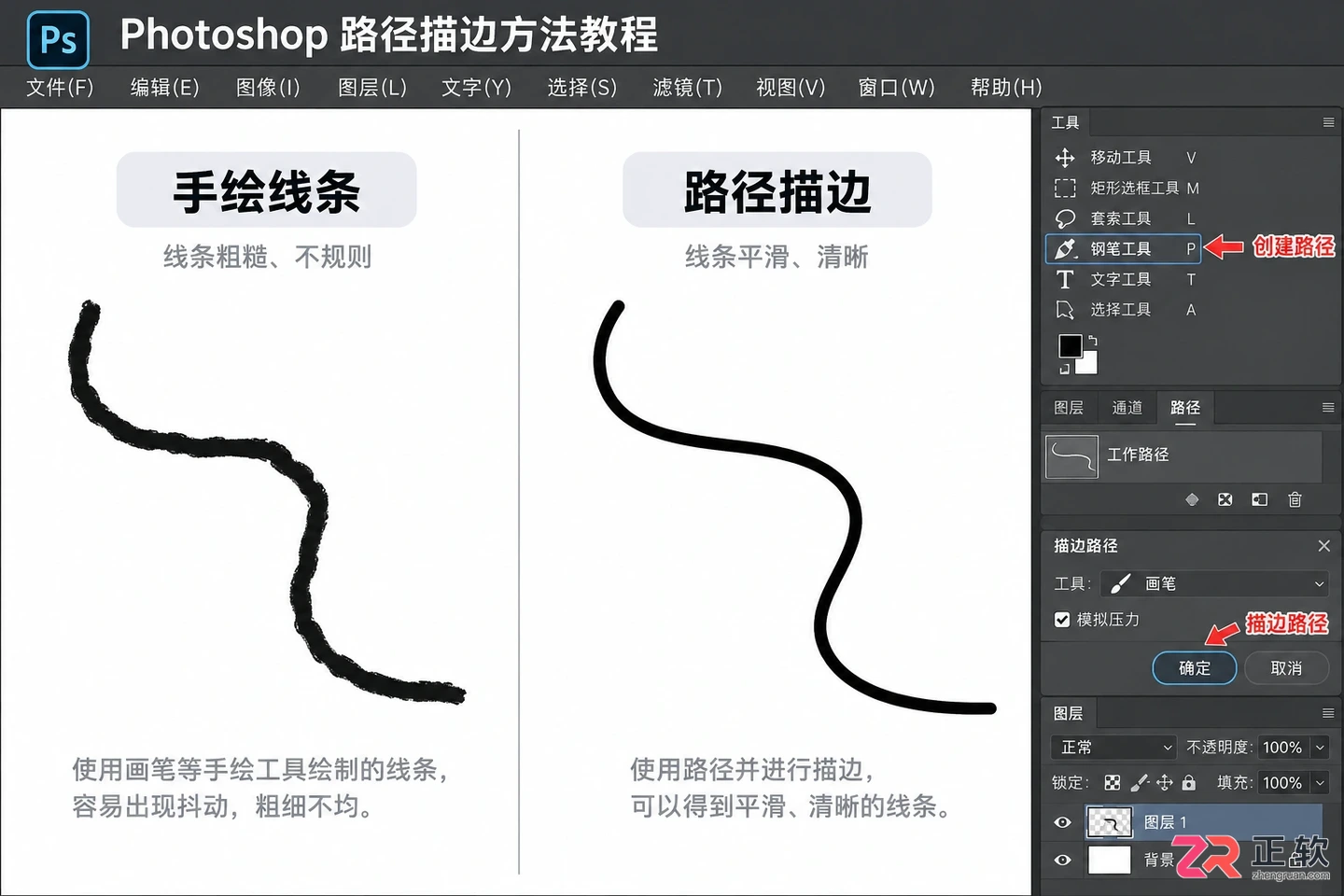Screen dimensions: 1344x896
Task: Select the 工作路径 thumbnail
Action: pos(1071,457)
